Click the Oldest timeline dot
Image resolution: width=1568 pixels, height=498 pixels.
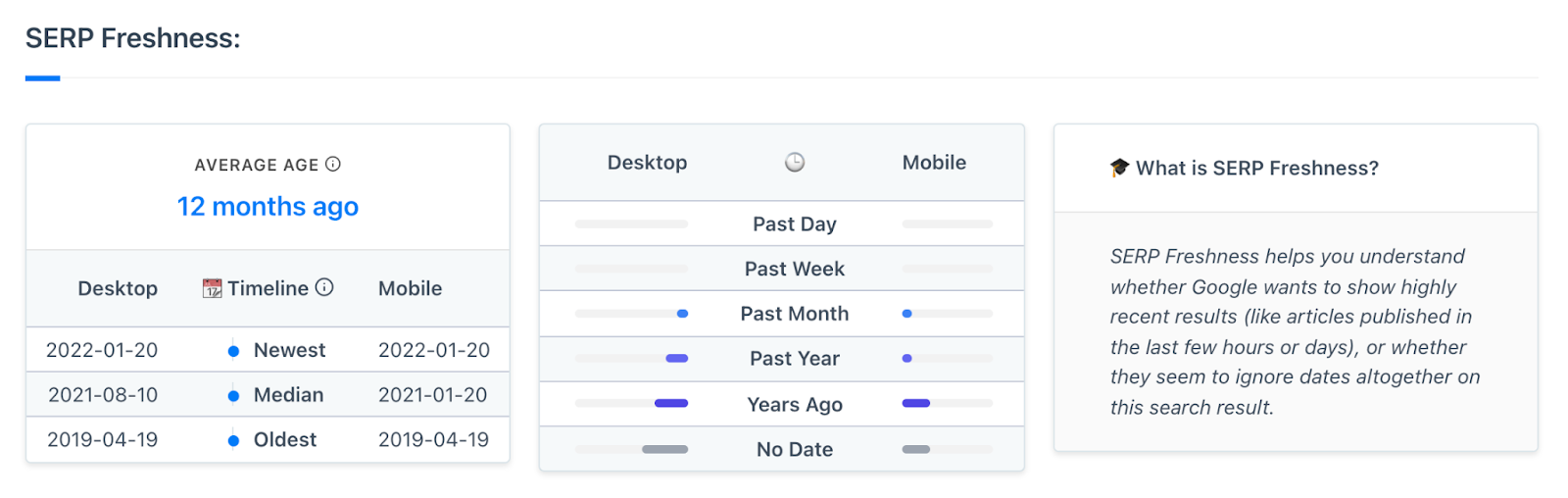(233, 441)
